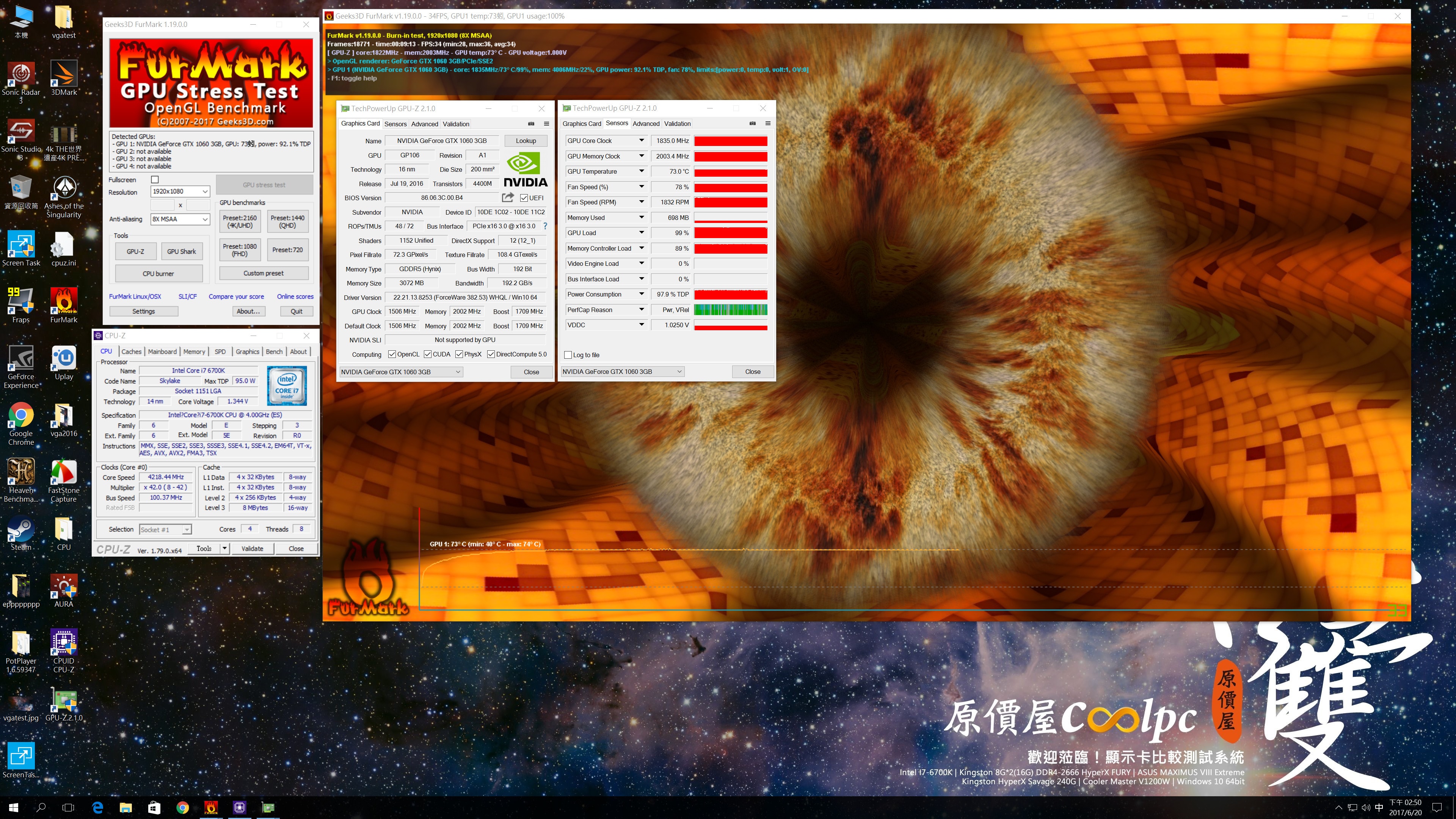
Task: Toggle the CUDA checkbox
Action: tap(428, 355)
